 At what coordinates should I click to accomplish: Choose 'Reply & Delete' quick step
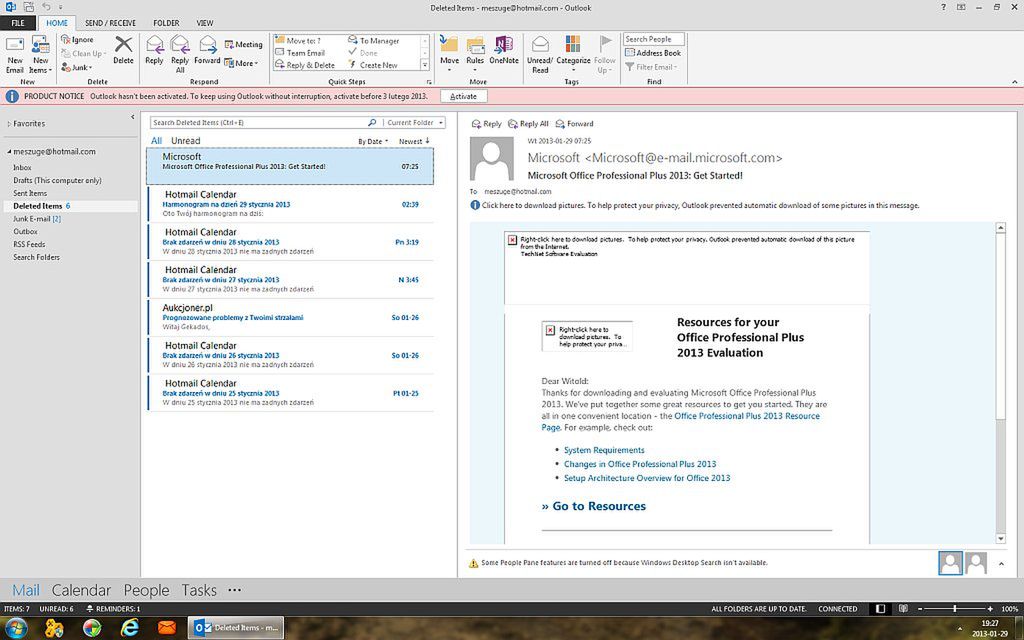click(x=305, y=65)
